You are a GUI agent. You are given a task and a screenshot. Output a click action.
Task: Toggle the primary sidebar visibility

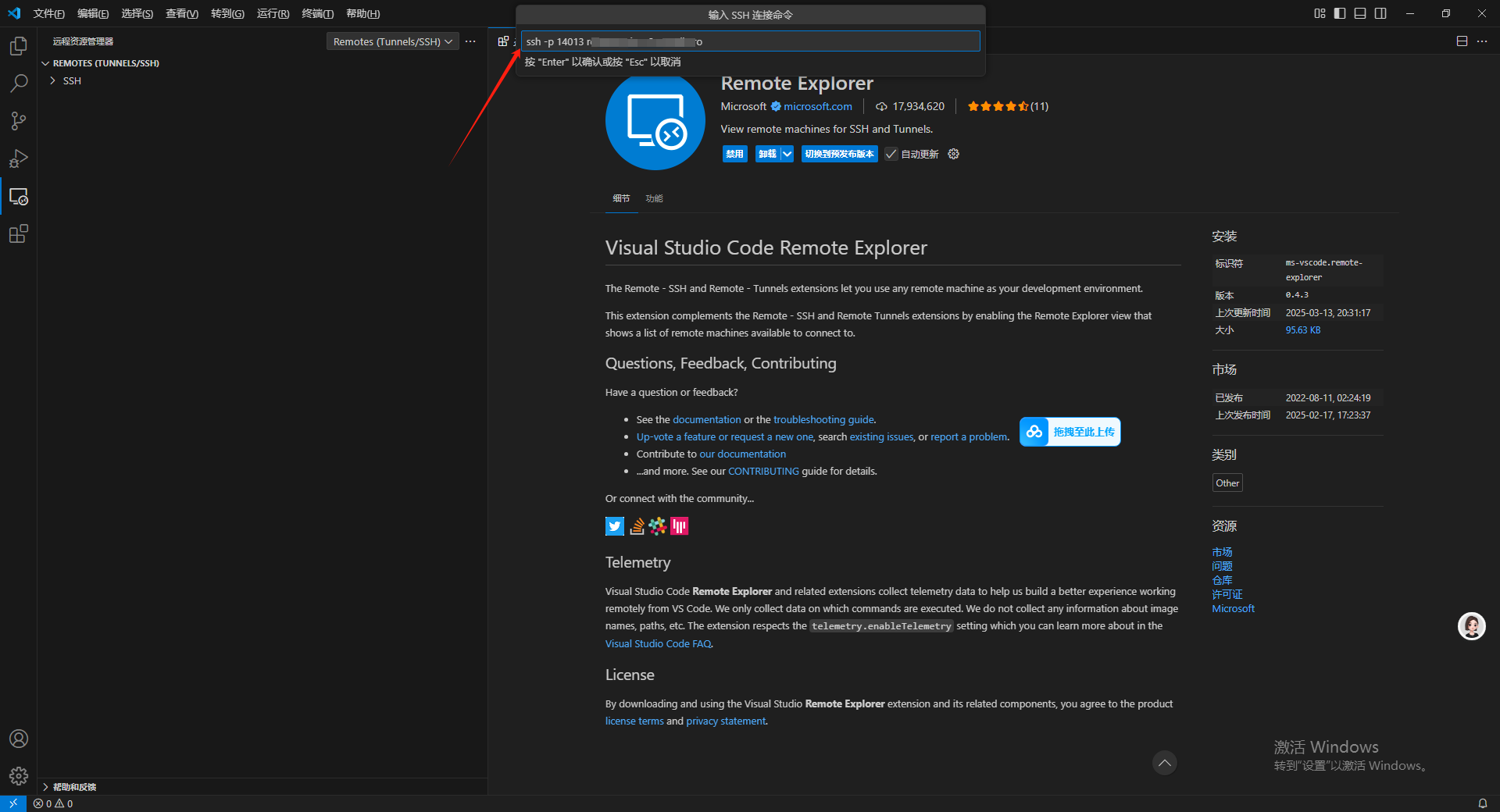tap(1340, 13)
